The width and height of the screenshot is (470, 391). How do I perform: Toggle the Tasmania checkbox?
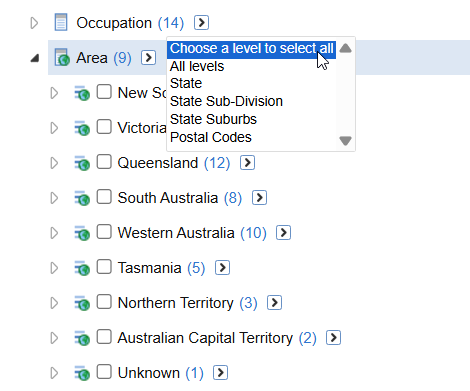click(104, 267)
